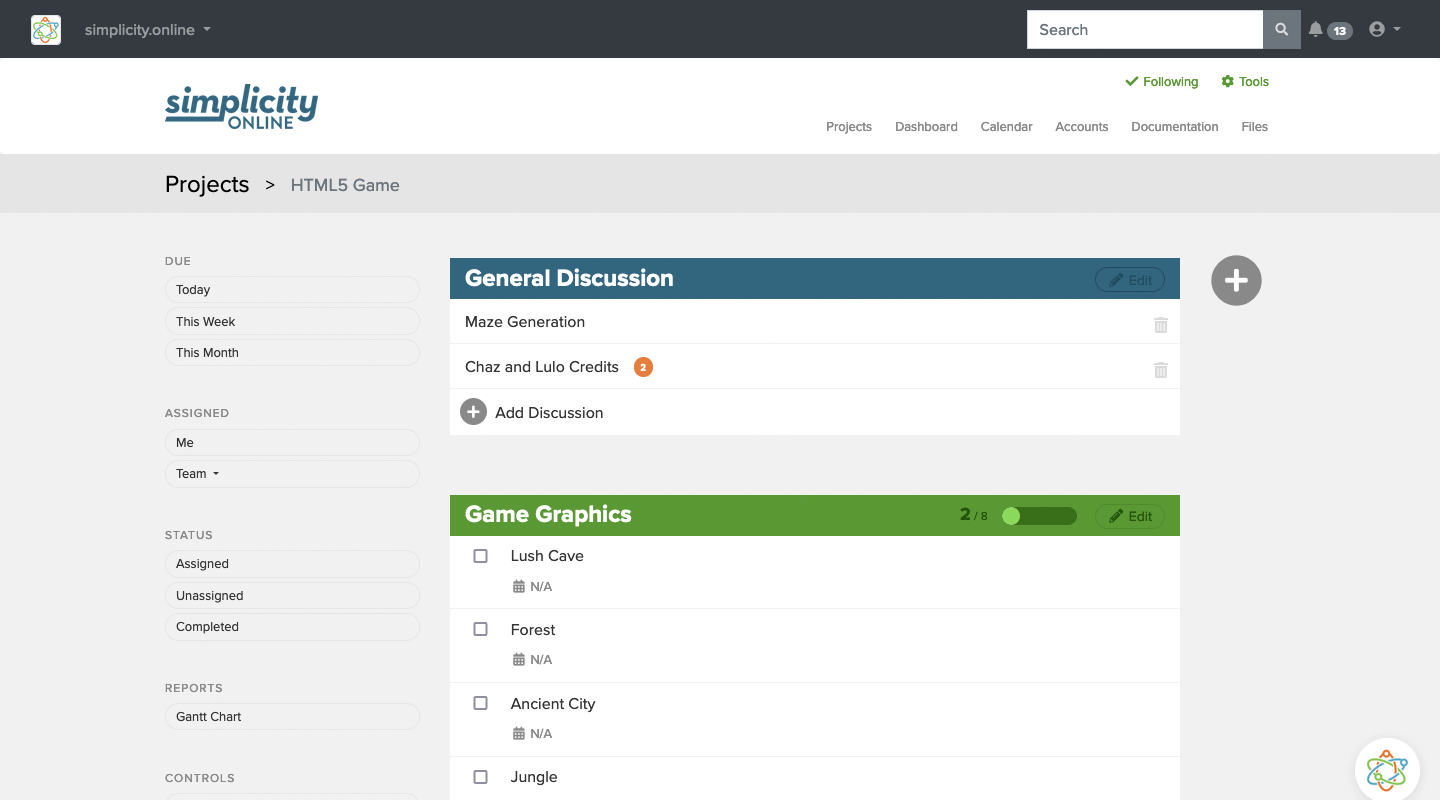Open the Dashboard page

(x=926, y=127)
